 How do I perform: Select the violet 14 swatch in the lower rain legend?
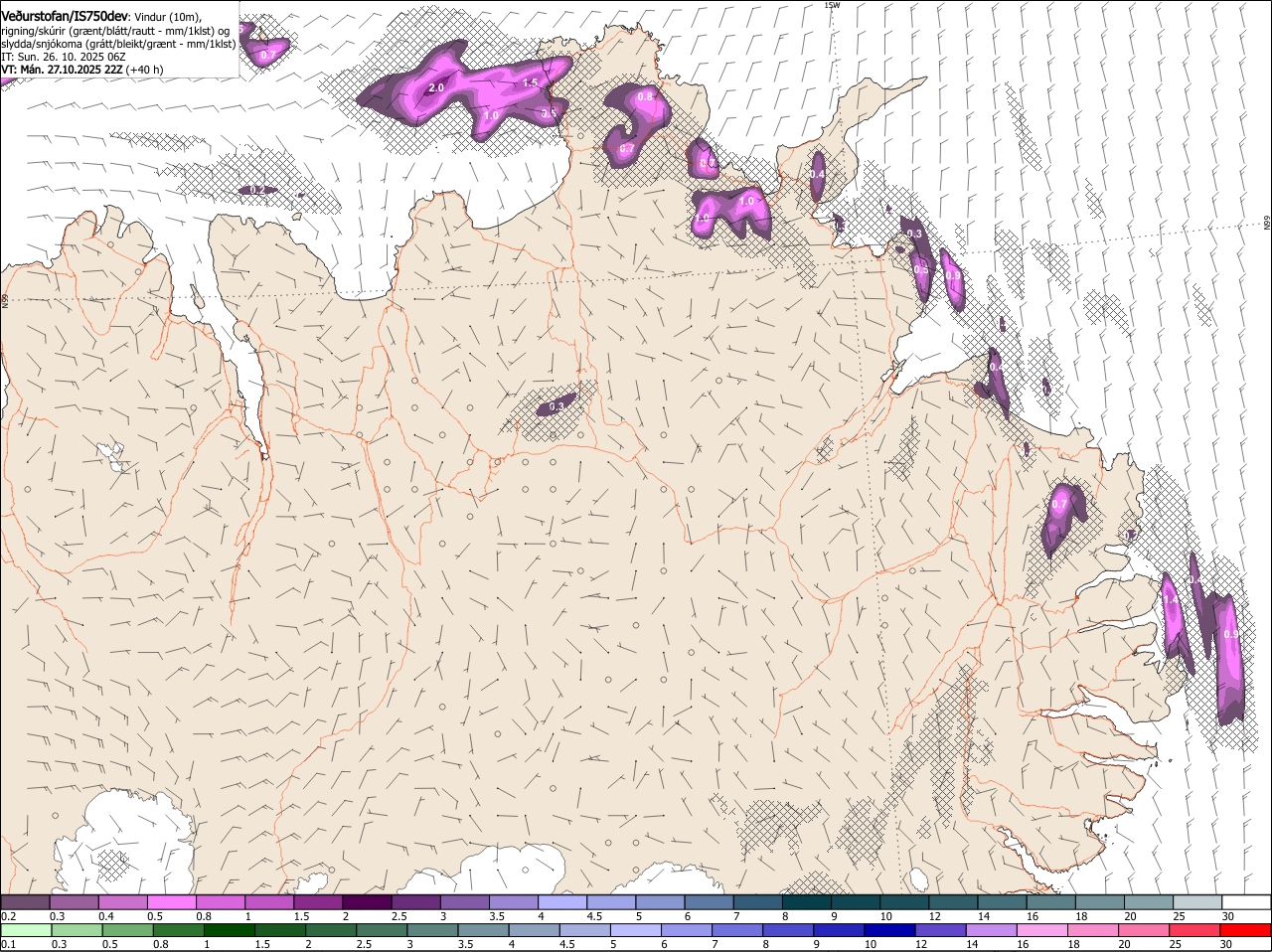pyautogui.click(x=992, y=930)
